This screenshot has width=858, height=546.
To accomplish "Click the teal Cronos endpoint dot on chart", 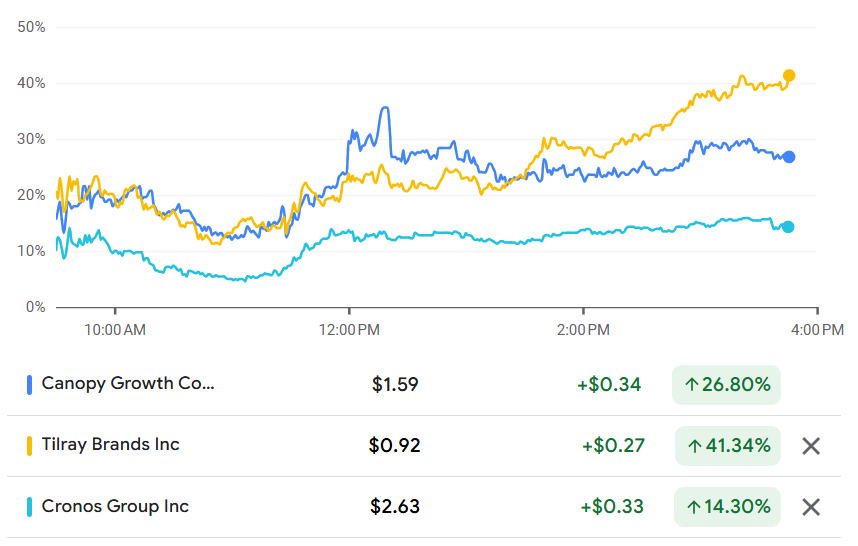I will (788, 227).
